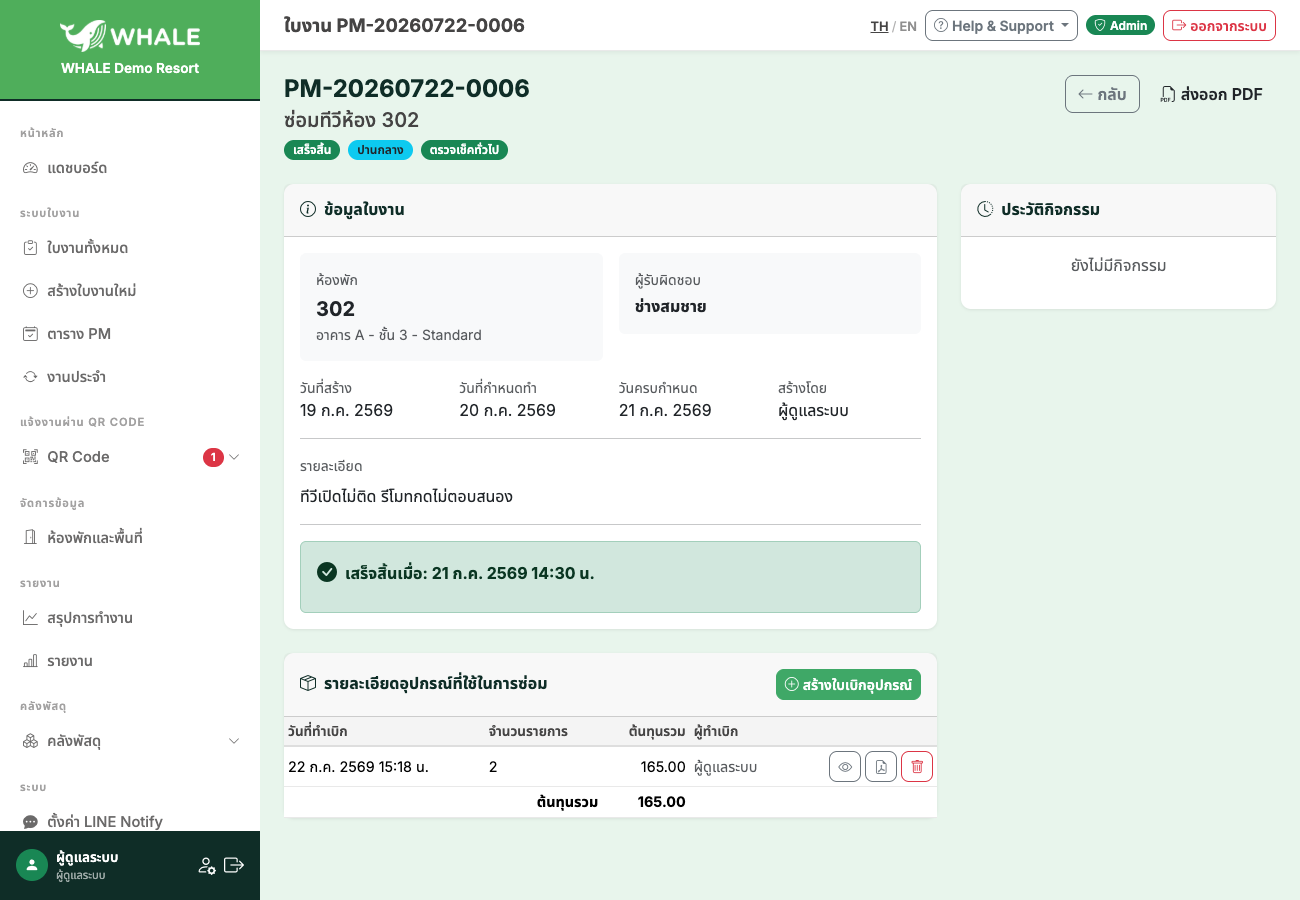
Task: Delete requisition with red trash icon
Action: [x=917, y=767]
